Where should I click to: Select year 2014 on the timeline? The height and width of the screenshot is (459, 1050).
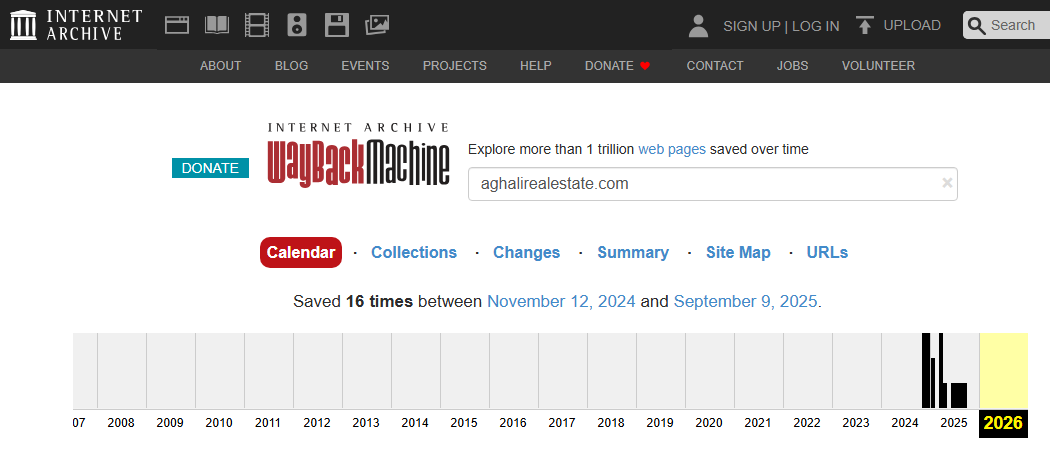(x=415, y=423)
